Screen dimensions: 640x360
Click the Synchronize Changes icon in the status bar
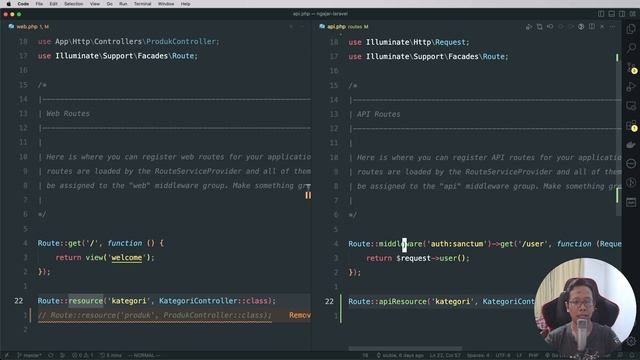pos(51,356)
